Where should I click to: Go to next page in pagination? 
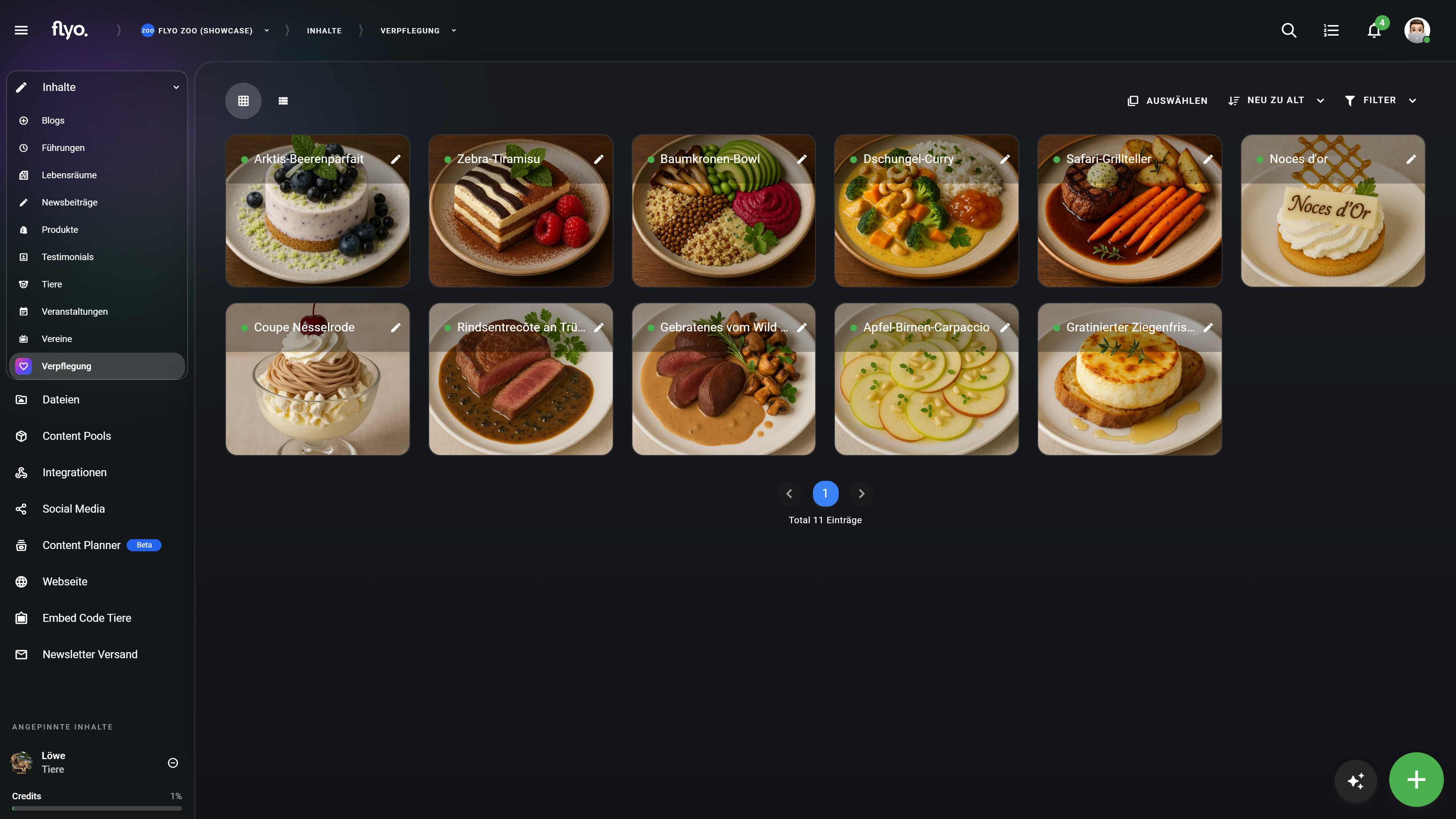[x=861, y=493]
